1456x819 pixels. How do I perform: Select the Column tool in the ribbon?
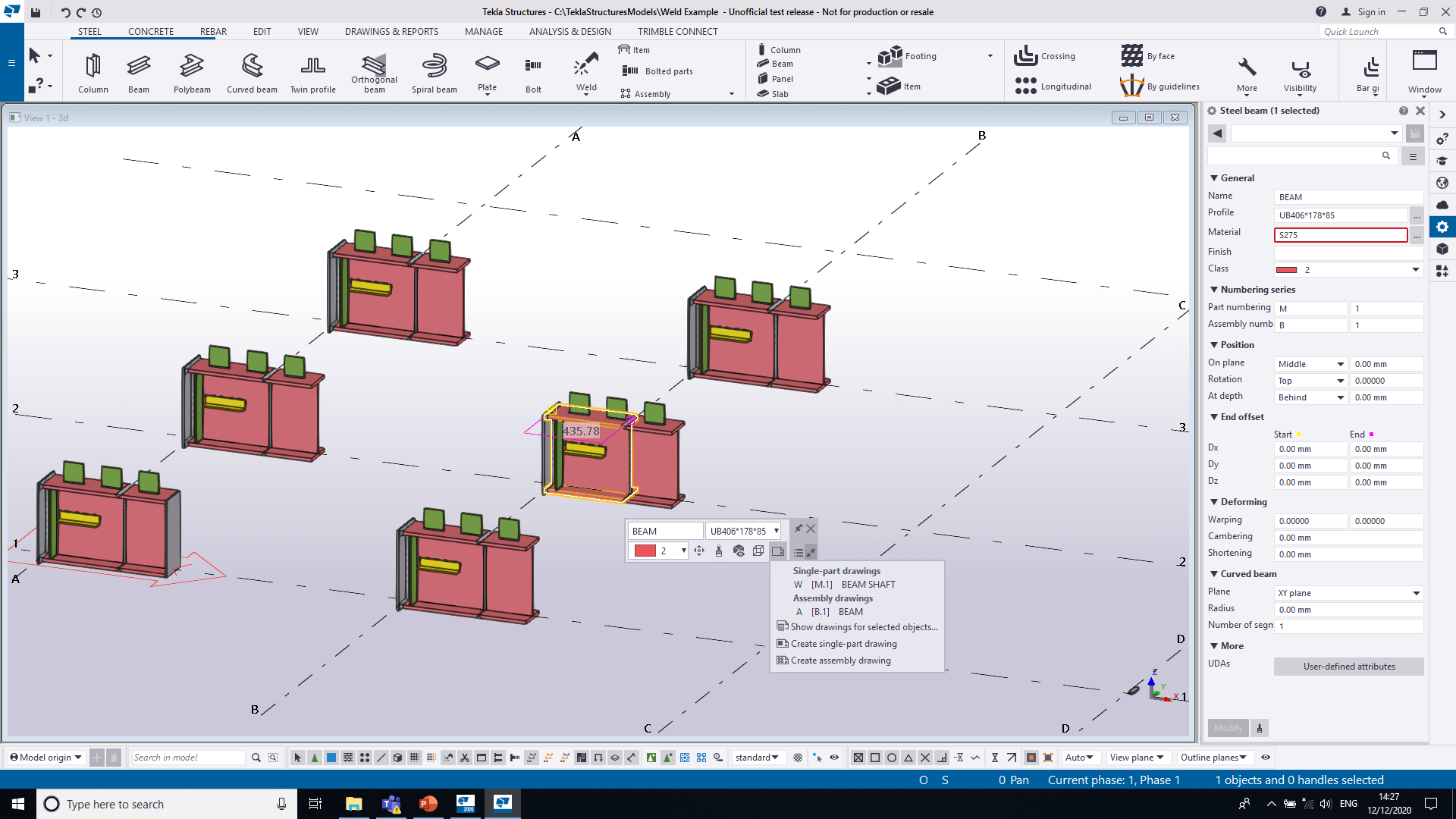point(93,74)
